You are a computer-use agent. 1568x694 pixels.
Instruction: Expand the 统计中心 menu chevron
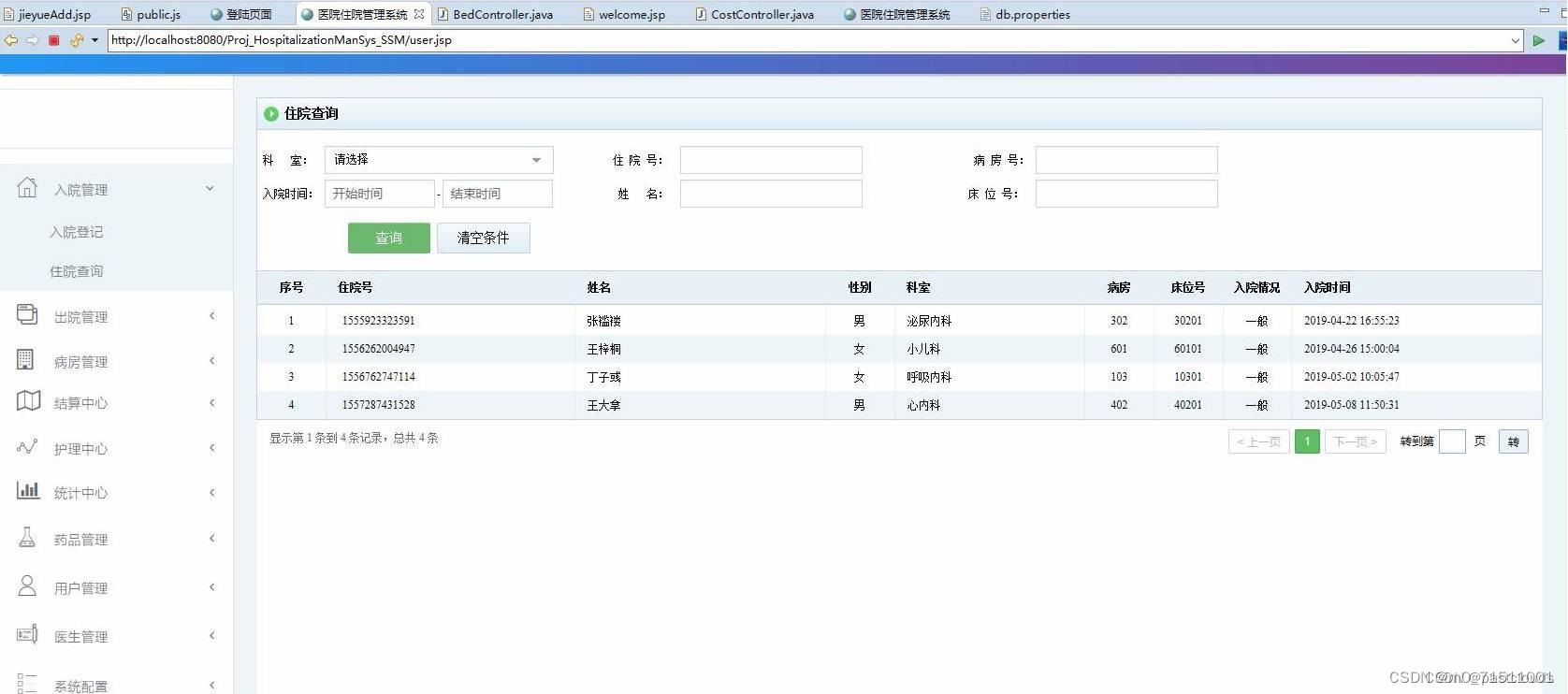(212, 492)
